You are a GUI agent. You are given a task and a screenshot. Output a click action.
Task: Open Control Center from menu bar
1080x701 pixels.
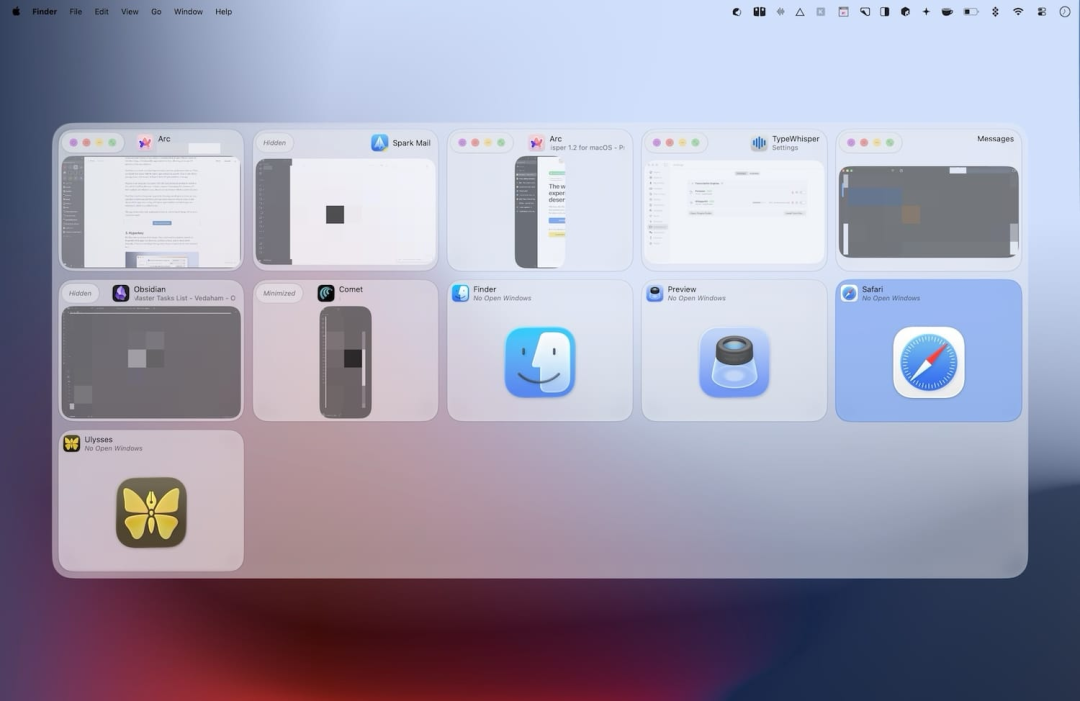click(1041, 12)
